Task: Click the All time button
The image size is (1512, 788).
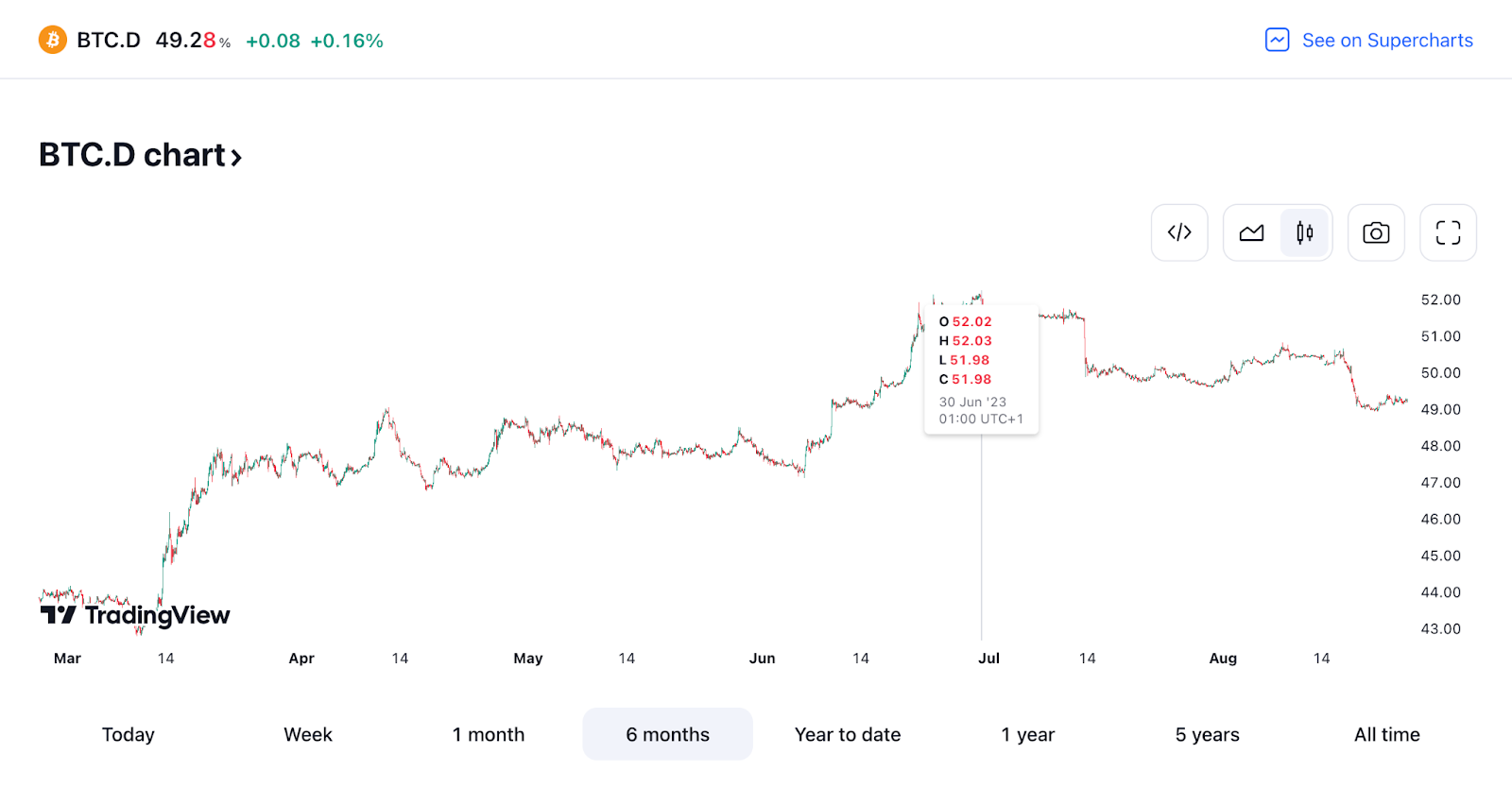Action: click(1386, 734)
